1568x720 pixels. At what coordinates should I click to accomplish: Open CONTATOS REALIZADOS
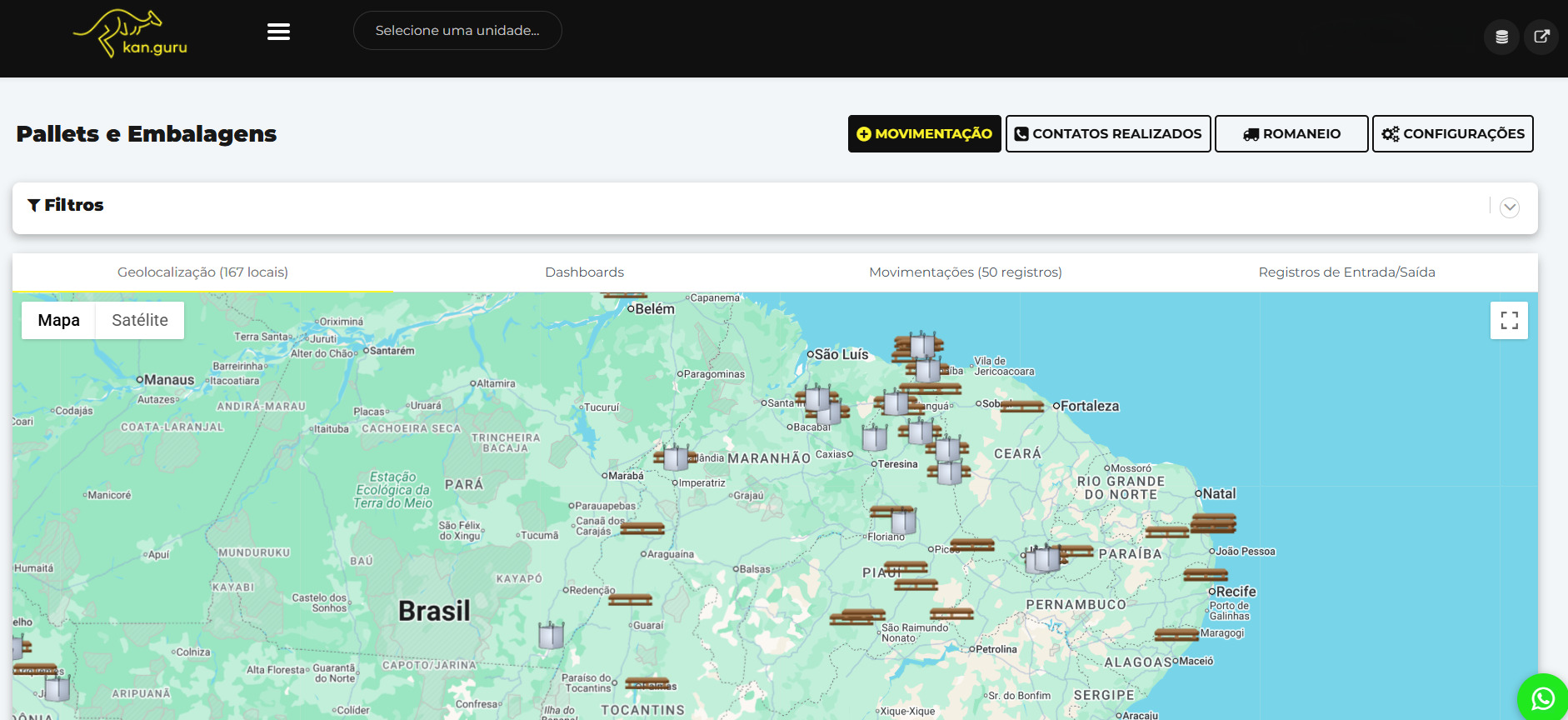coord(1108,133)
